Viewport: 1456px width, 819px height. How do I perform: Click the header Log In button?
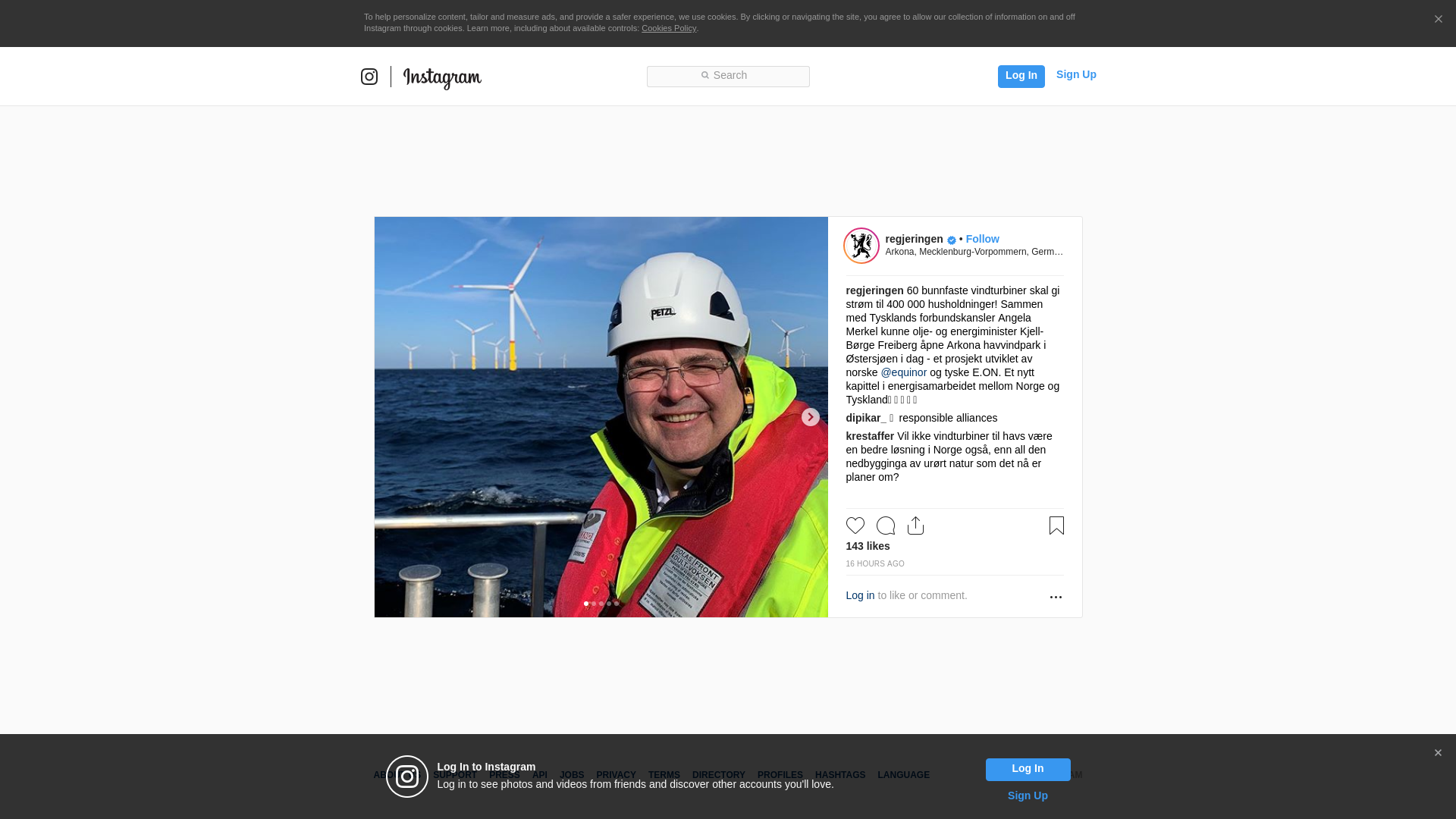pos(1021,76)
